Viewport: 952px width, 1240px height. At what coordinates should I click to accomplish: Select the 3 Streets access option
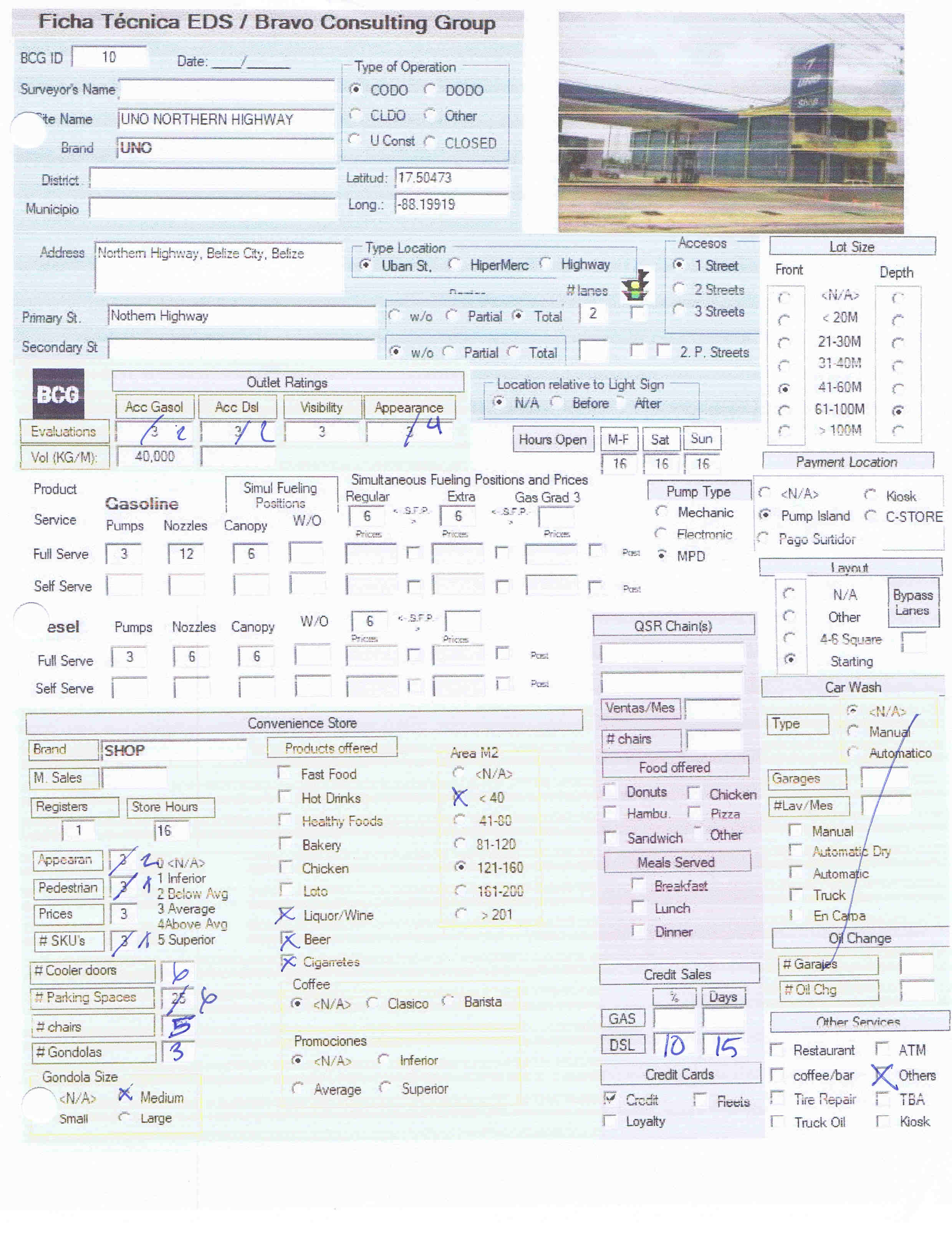[x=679, y=310]
